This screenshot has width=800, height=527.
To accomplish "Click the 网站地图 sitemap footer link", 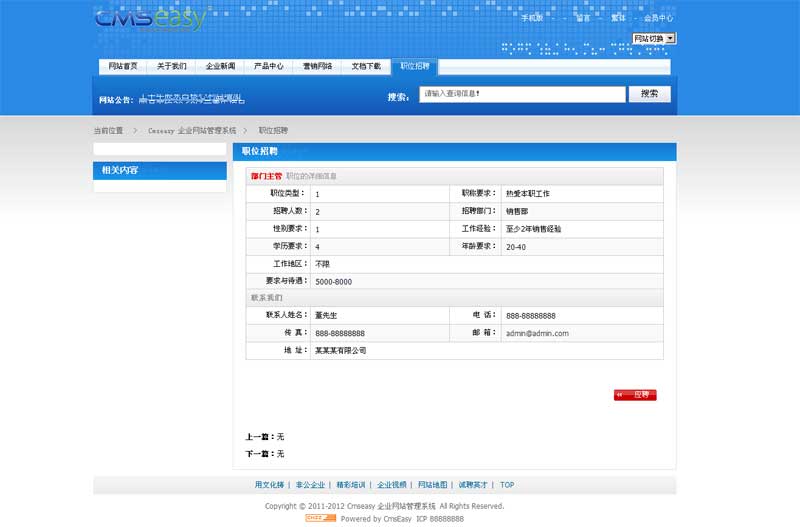I will coord(434,485).
